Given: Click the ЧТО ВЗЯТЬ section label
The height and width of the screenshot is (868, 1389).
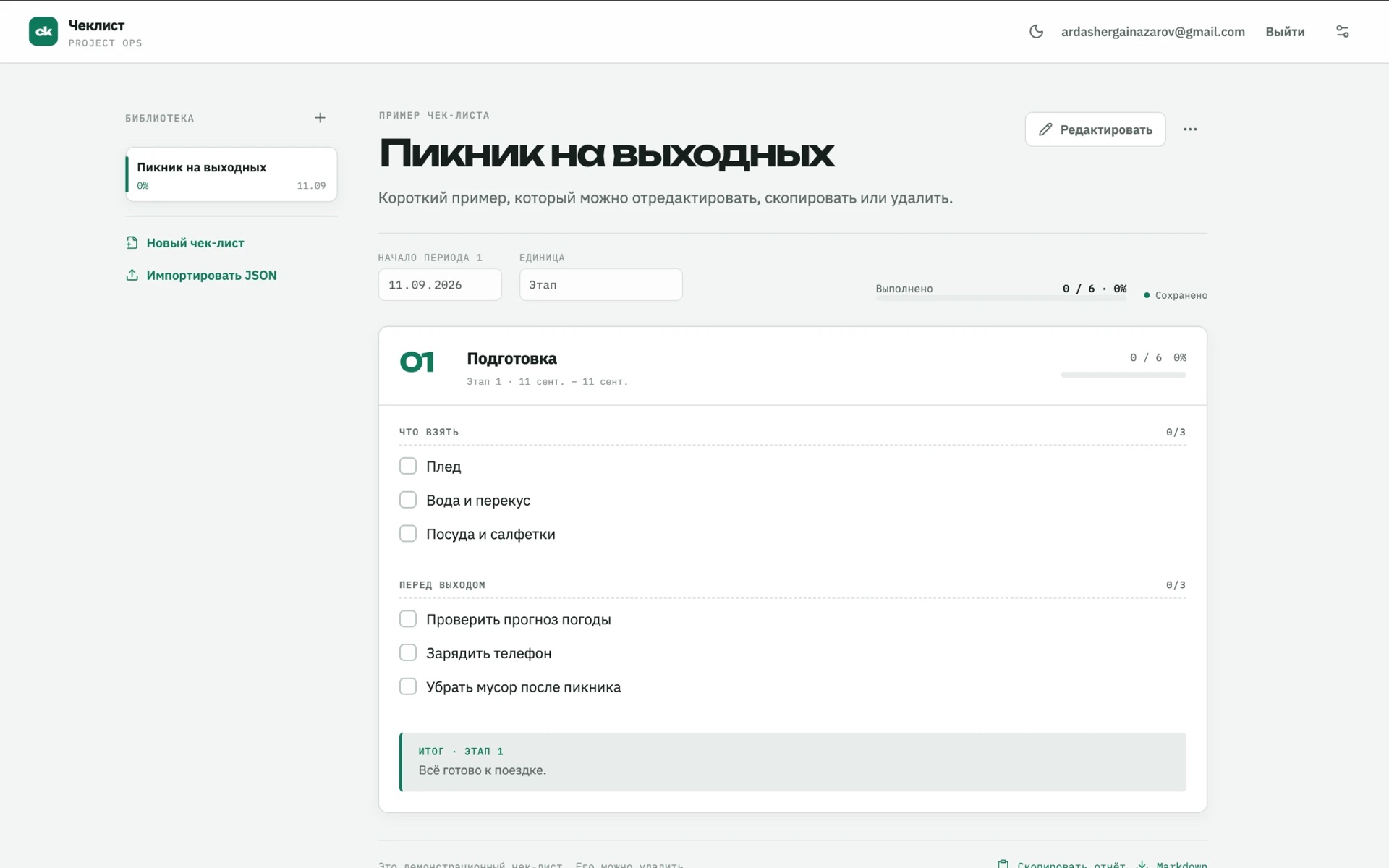Looking at the screenshot, I should (x=429, y=432).
